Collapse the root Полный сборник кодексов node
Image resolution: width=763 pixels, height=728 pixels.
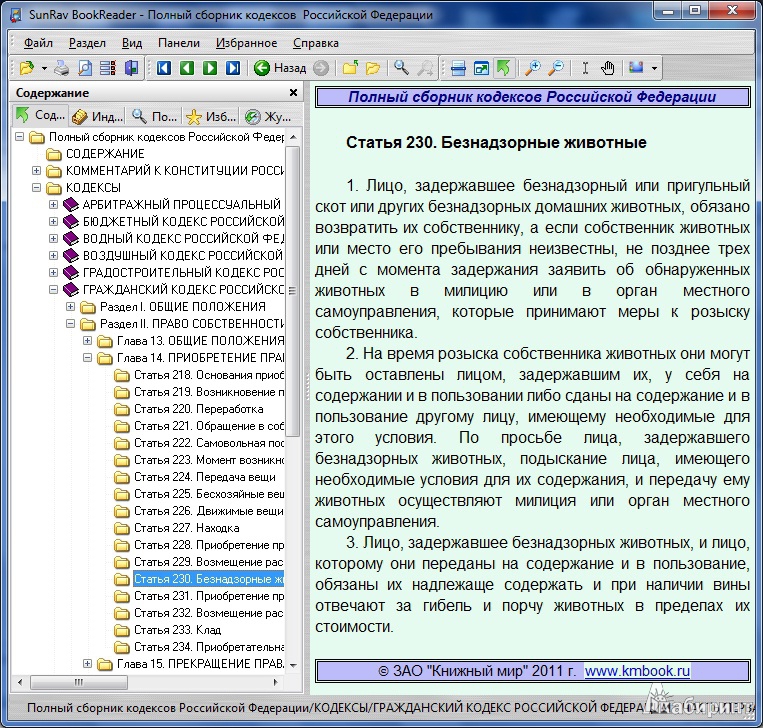click(19, 137)
